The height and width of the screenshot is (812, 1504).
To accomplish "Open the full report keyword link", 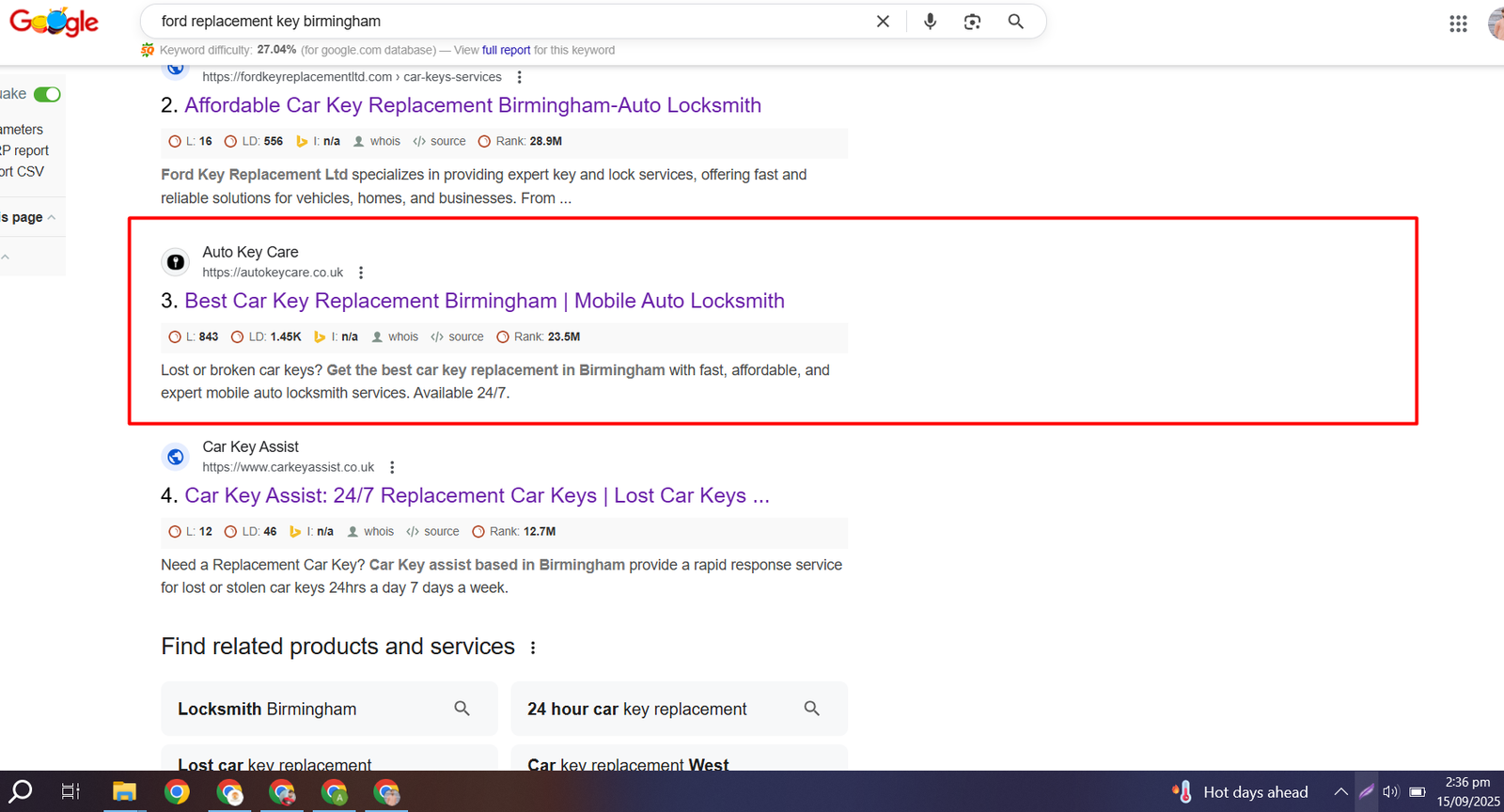I will click(506, 51).
